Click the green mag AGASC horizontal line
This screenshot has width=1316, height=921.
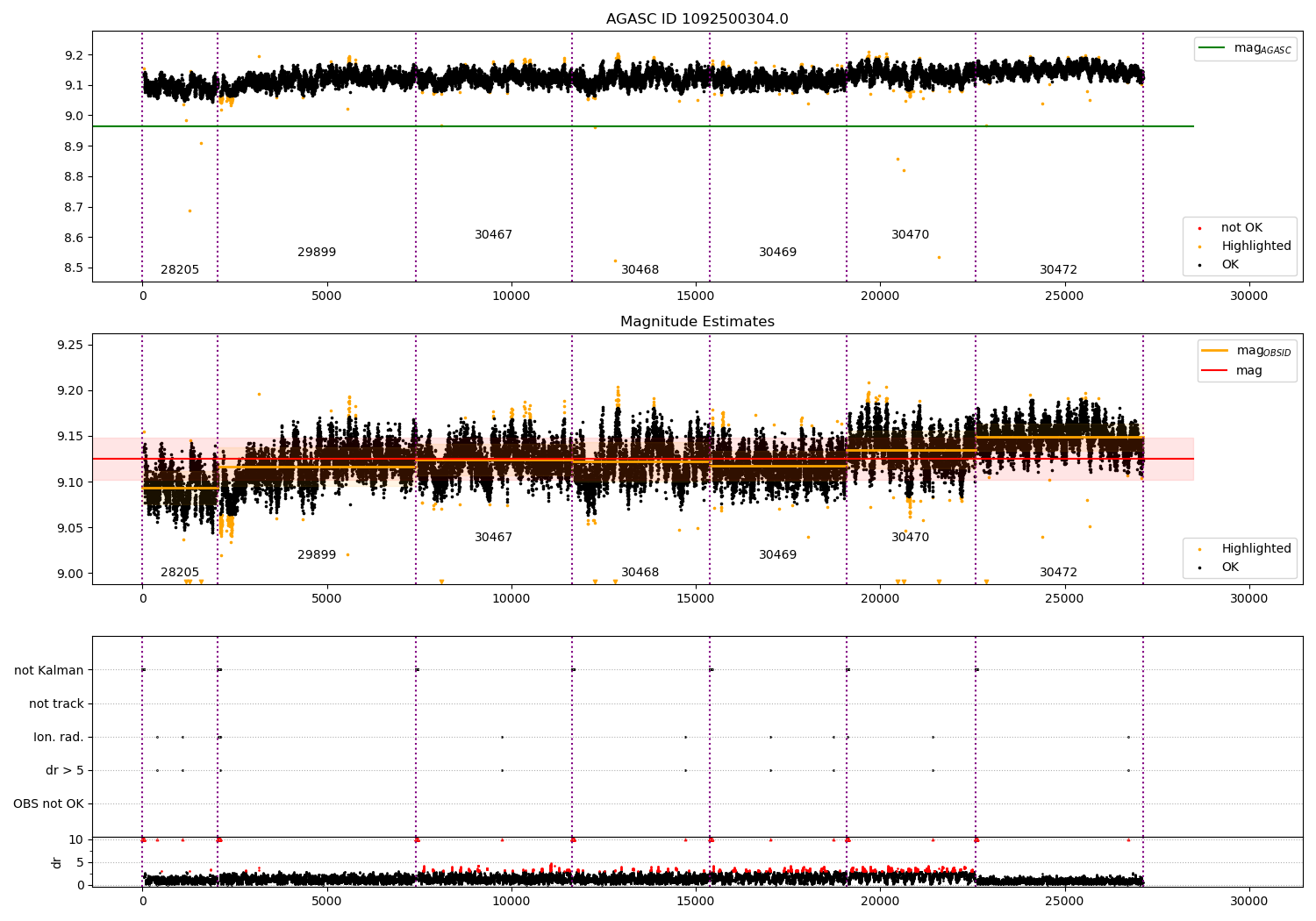642,126
